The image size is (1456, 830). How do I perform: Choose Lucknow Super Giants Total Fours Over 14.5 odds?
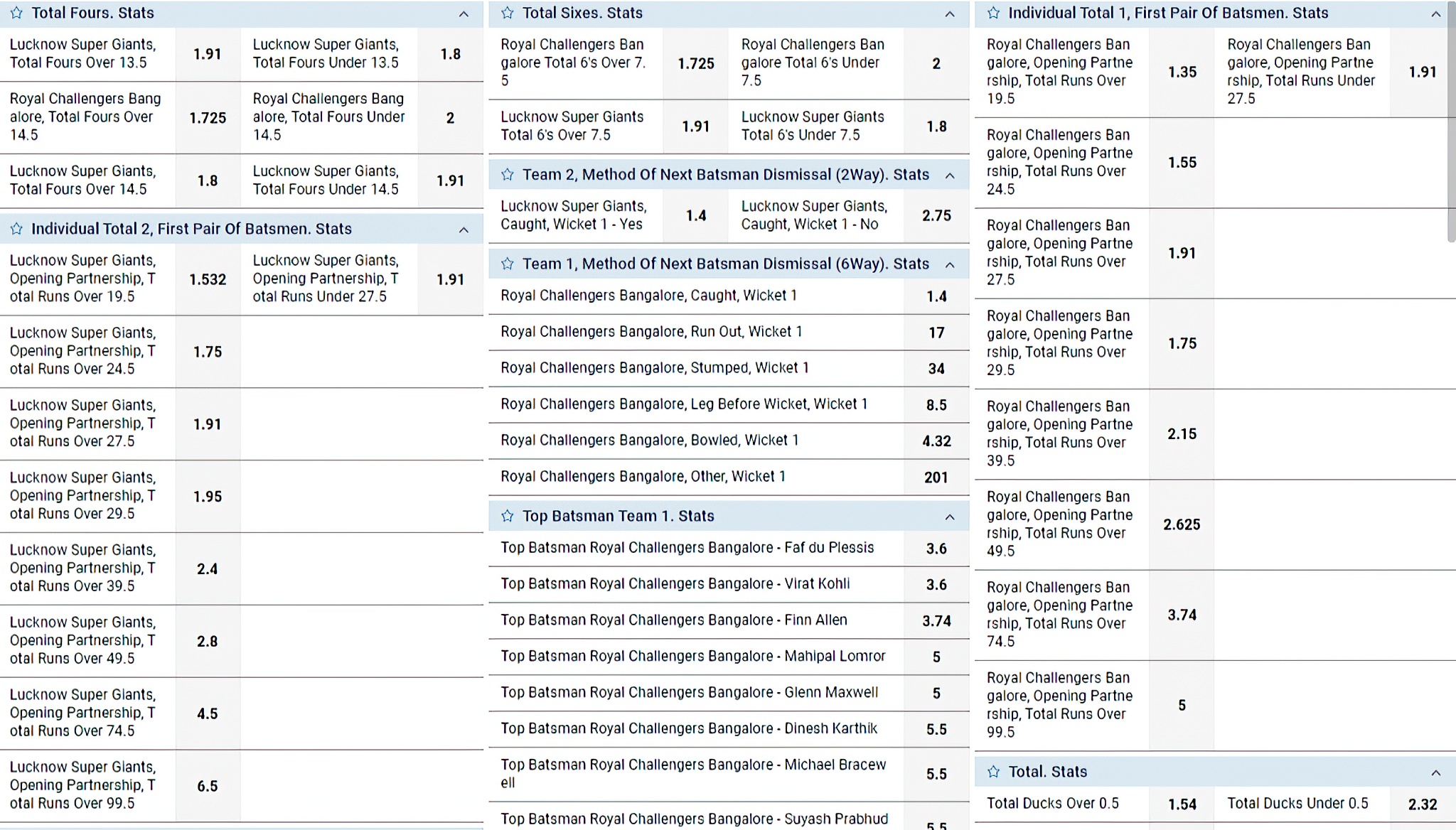tap(208, 180)
